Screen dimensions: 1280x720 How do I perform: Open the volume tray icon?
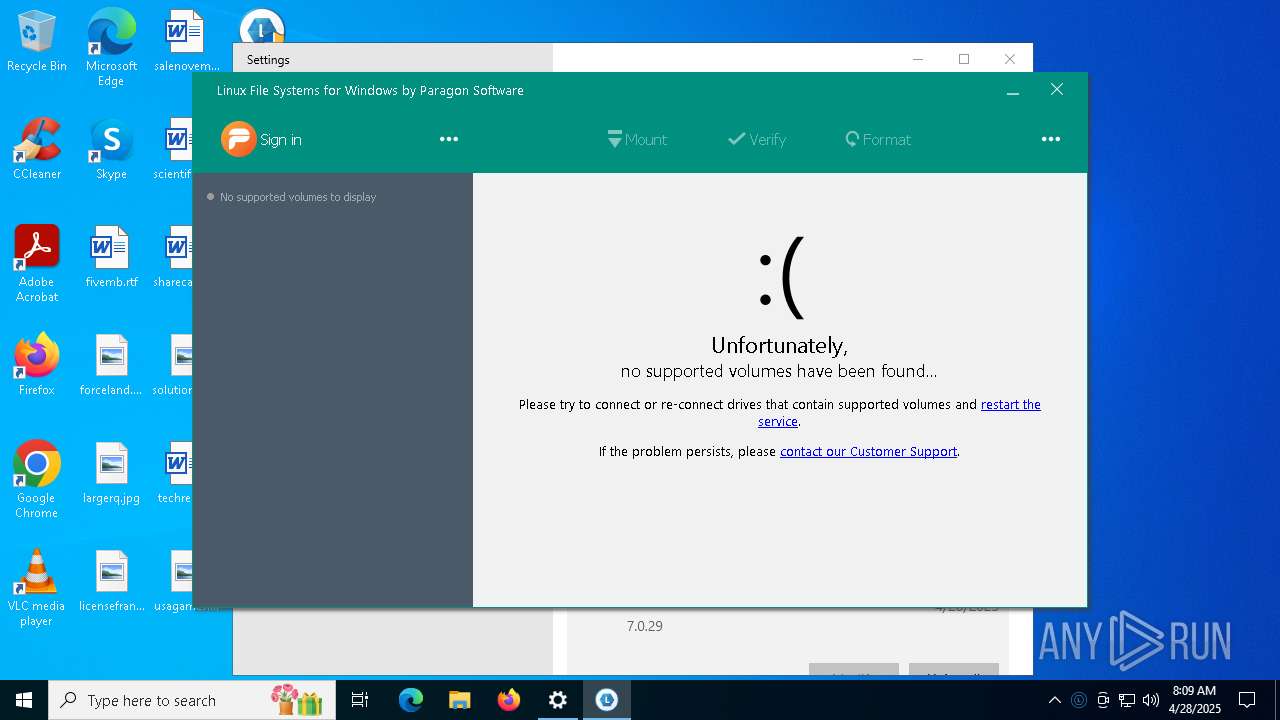[x=1151, y=700]
